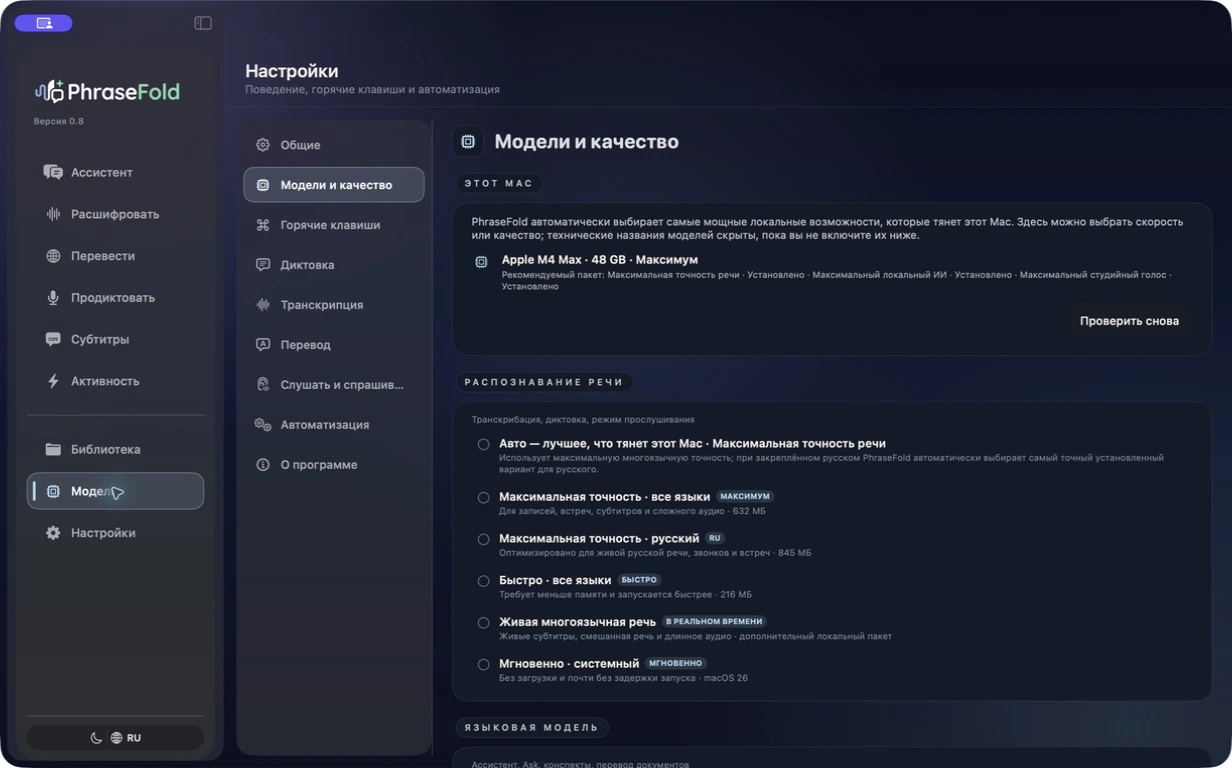Image resolution: width=1232 pixels, height=768 pixels.
Task: Open the Ассистент section
Action: [115, 172]
